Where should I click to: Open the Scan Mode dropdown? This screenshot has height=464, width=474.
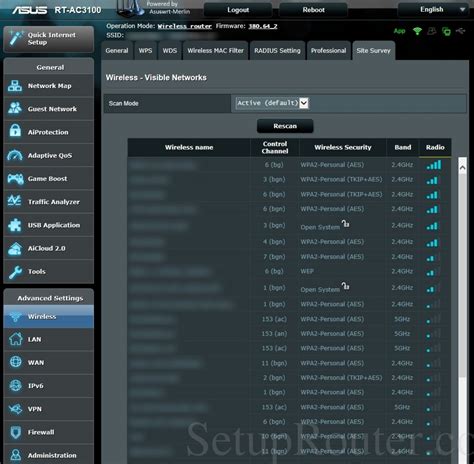tap(272, 103)
